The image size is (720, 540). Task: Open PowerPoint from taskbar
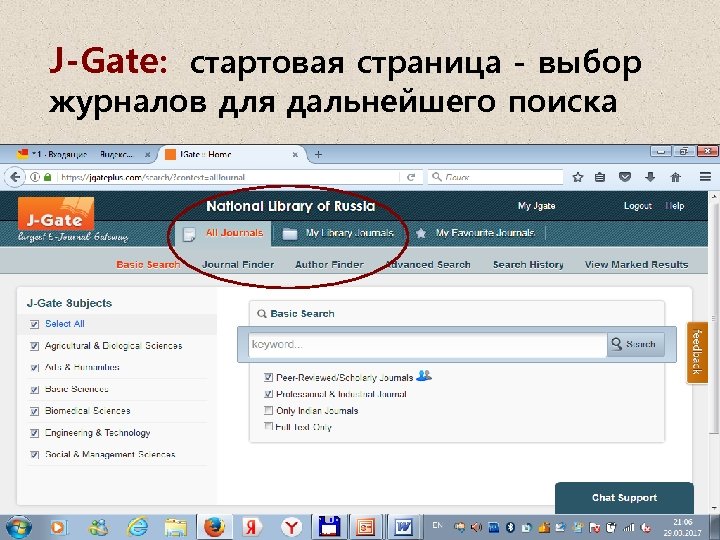click(x=366, y=527)
